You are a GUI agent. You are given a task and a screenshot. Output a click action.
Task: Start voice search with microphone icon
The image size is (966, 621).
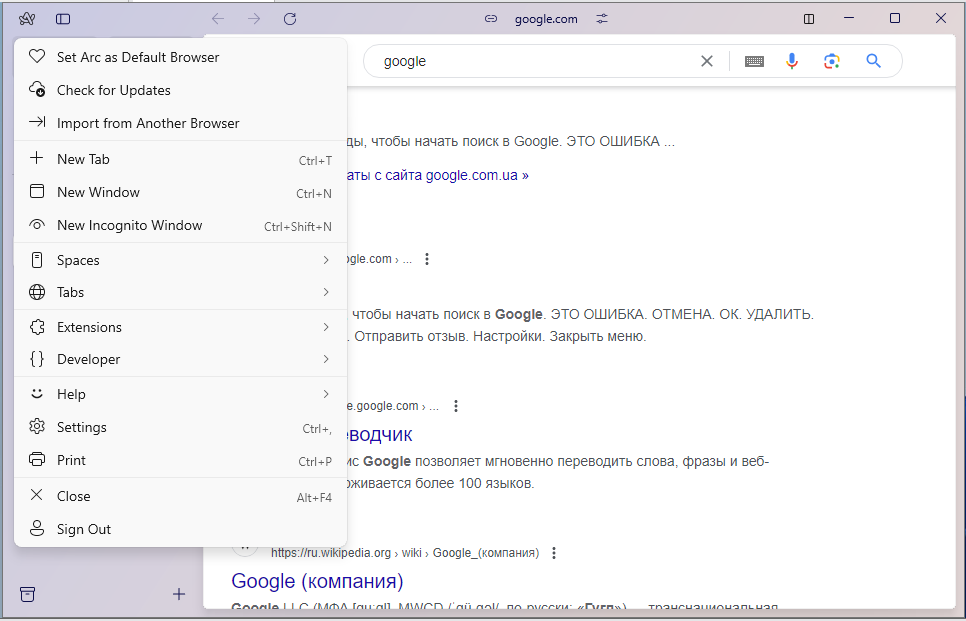click(x=792, y=61)
